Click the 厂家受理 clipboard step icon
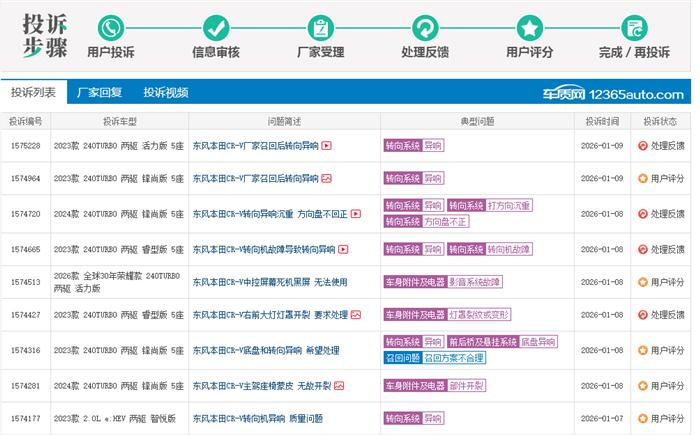This screenshot has width=700, height=435. point(320,27)
